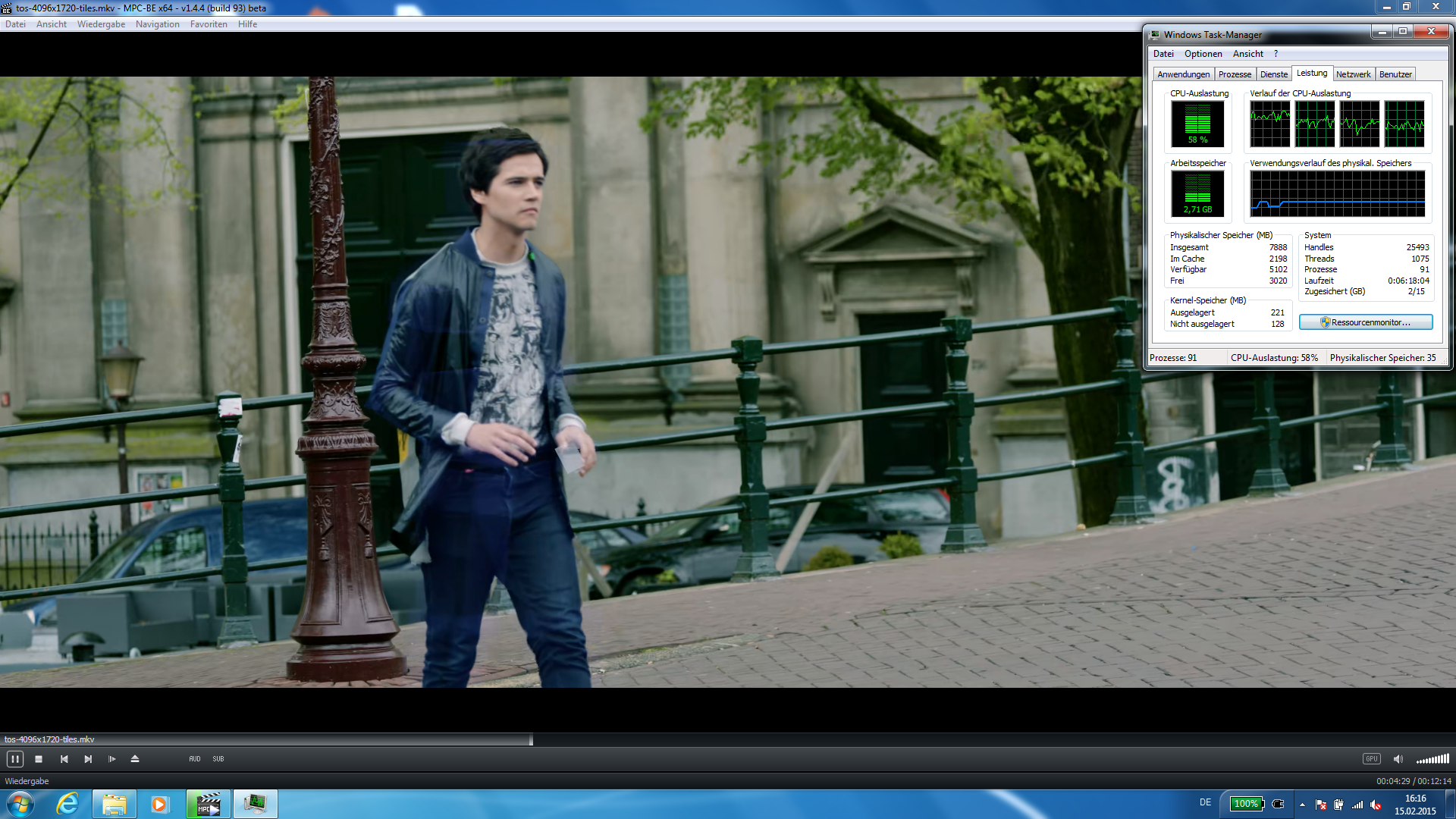The width and height of the screenshot is (1456, 819).
Task: Open the Wiedergabe menu
Action: point(101,24)
